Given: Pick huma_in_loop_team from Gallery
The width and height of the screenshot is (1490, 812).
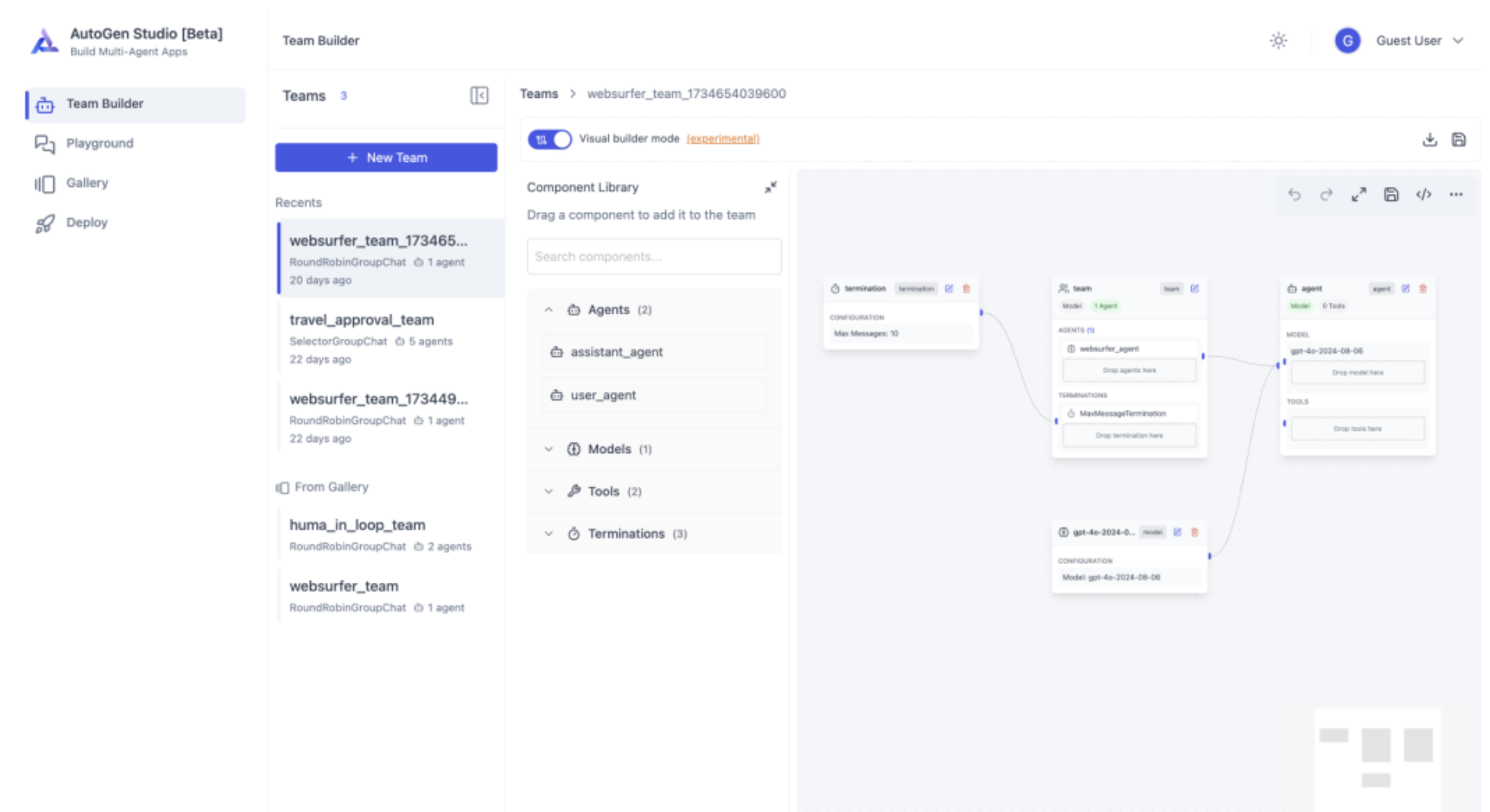Looking at the screenshot, I should (390, 534).
